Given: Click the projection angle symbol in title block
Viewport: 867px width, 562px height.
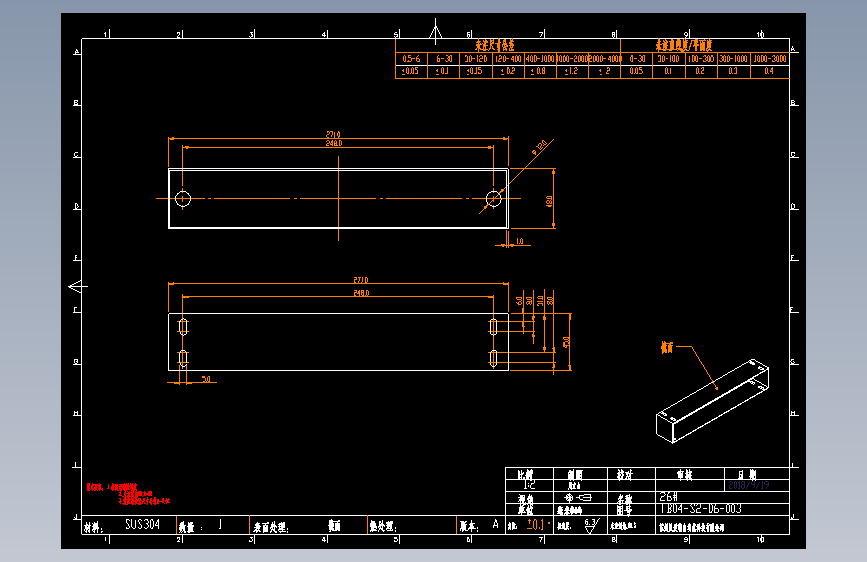Looking at the screenshot, I should (x=578, y=497).
